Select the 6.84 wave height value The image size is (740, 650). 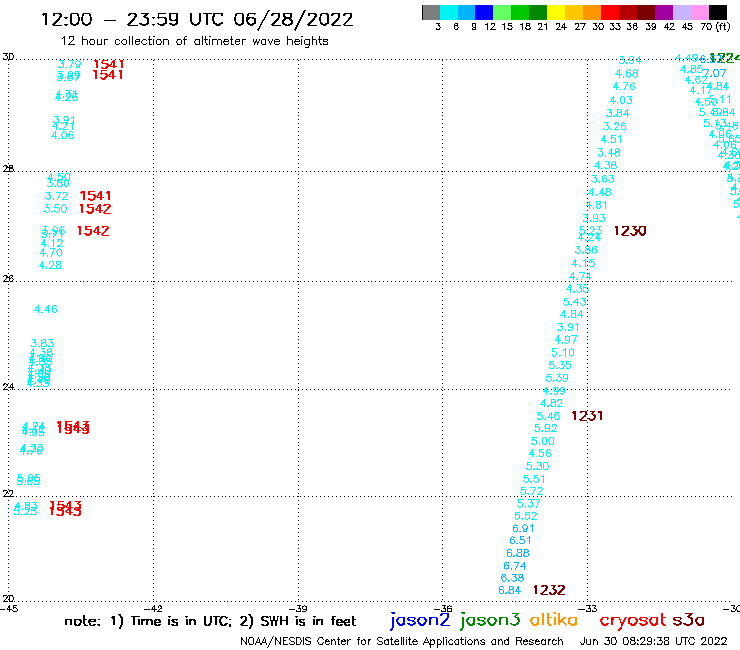[510, 591]
